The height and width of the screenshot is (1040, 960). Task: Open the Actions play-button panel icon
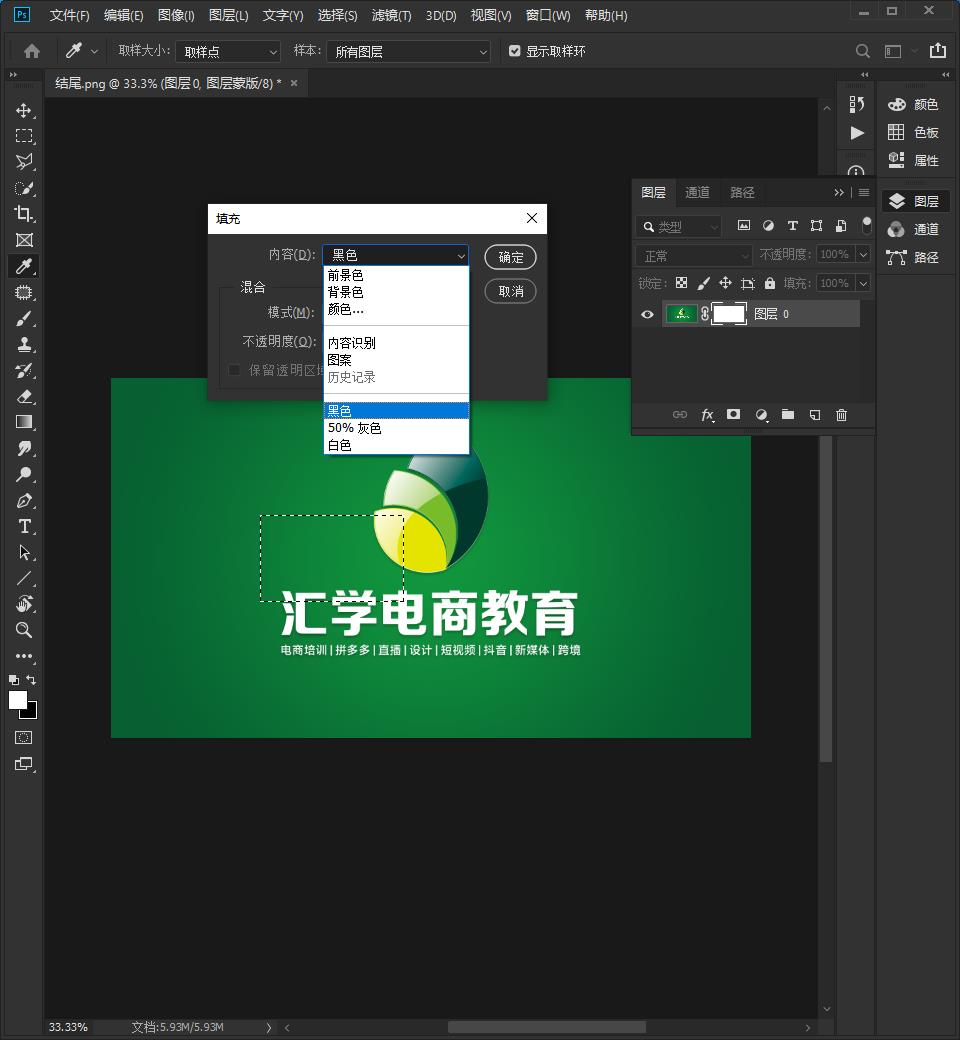point(857,133)
